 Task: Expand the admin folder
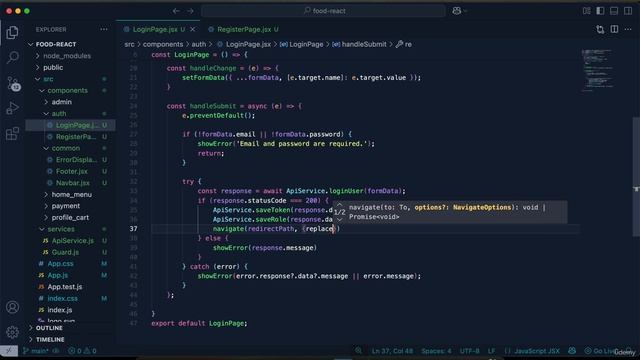coord(61,102)
